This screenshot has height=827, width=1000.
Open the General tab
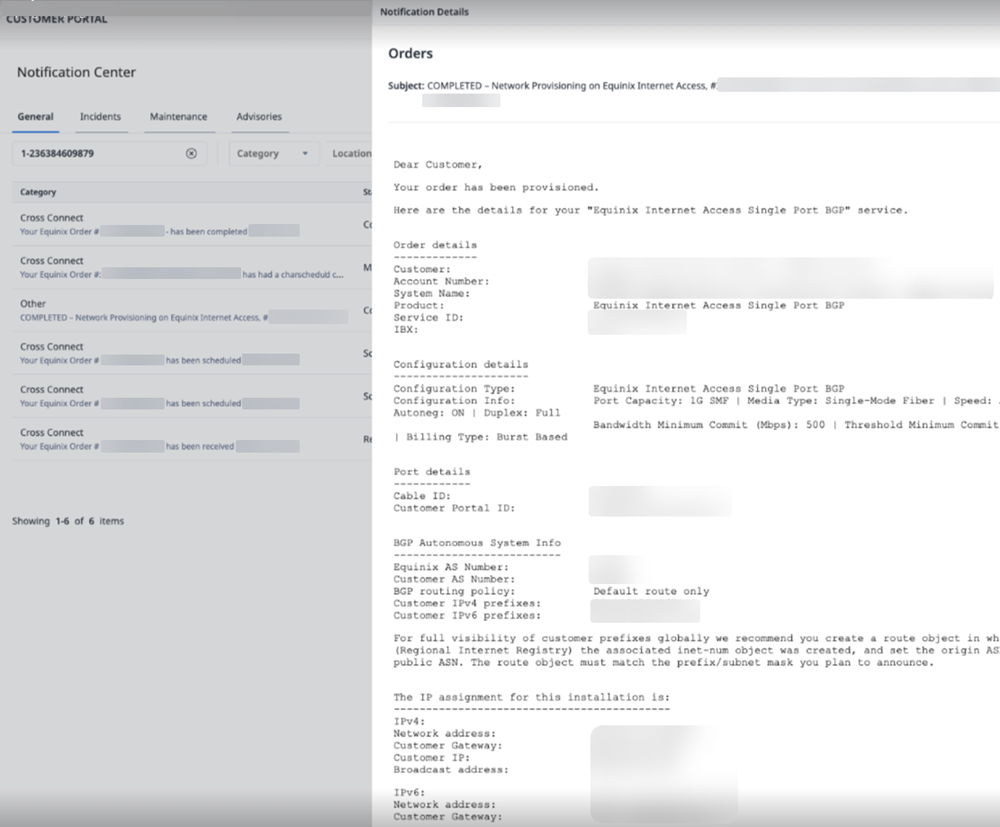coord(36,117)
